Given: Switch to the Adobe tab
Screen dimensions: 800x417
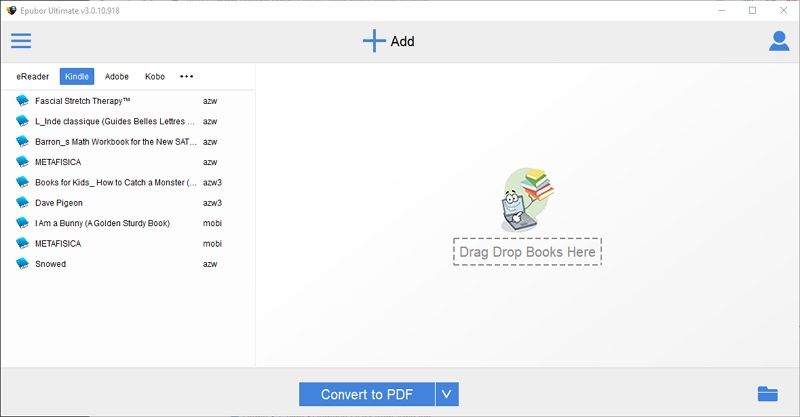Looking at the screenshot, I should pos(117,77).
